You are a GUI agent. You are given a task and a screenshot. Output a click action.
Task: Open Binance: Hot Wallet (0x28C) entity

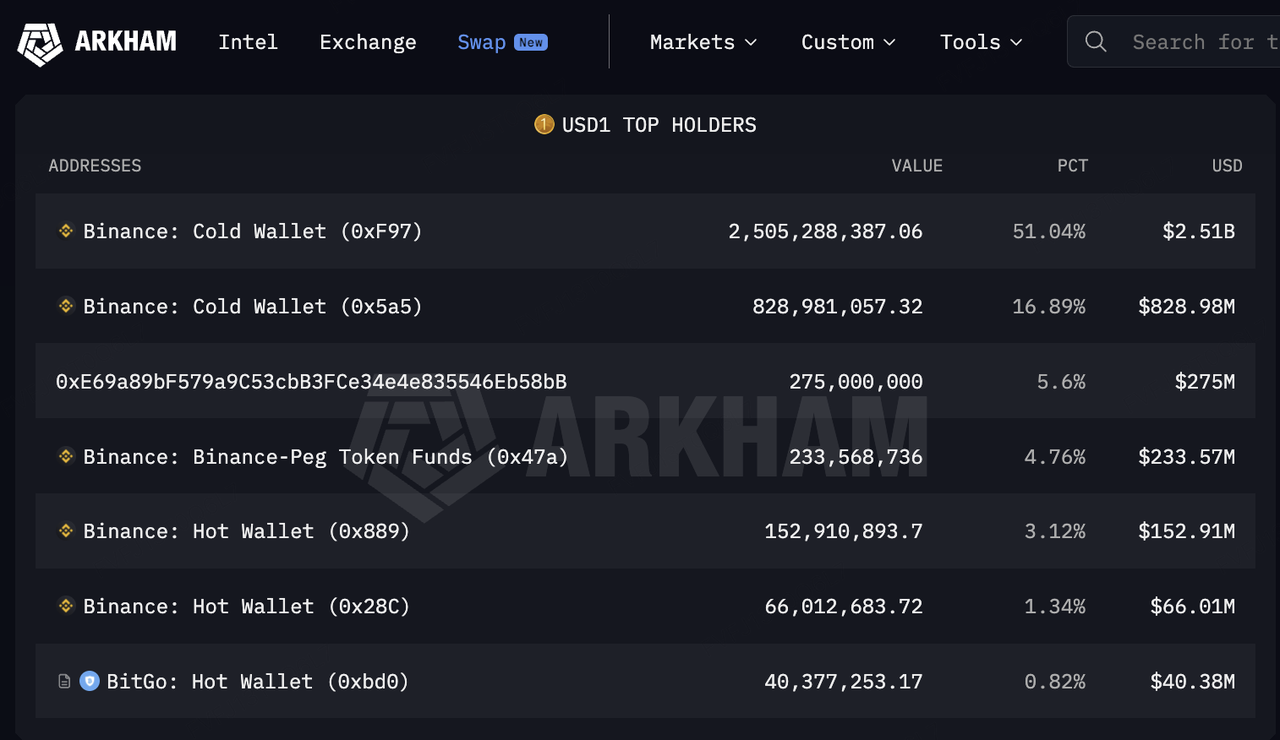coord(246,606)
